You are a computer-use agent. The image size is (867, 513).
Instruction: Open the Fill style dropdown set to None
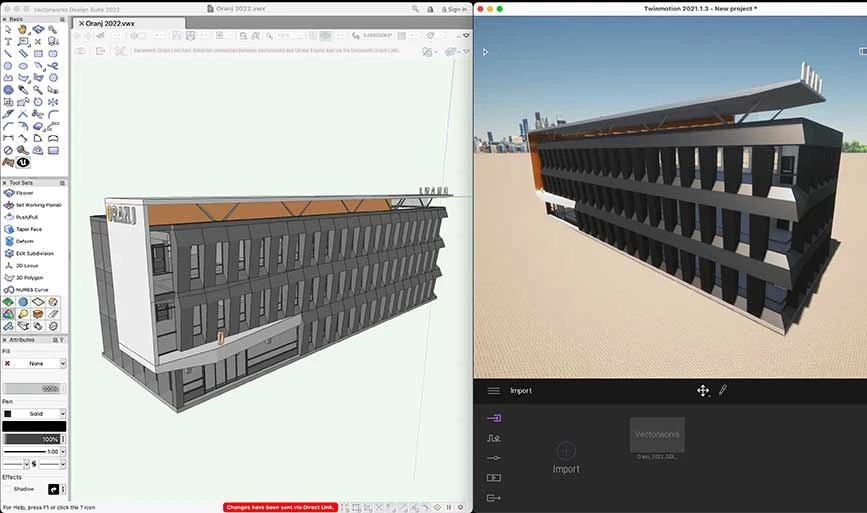coord(35,363)
